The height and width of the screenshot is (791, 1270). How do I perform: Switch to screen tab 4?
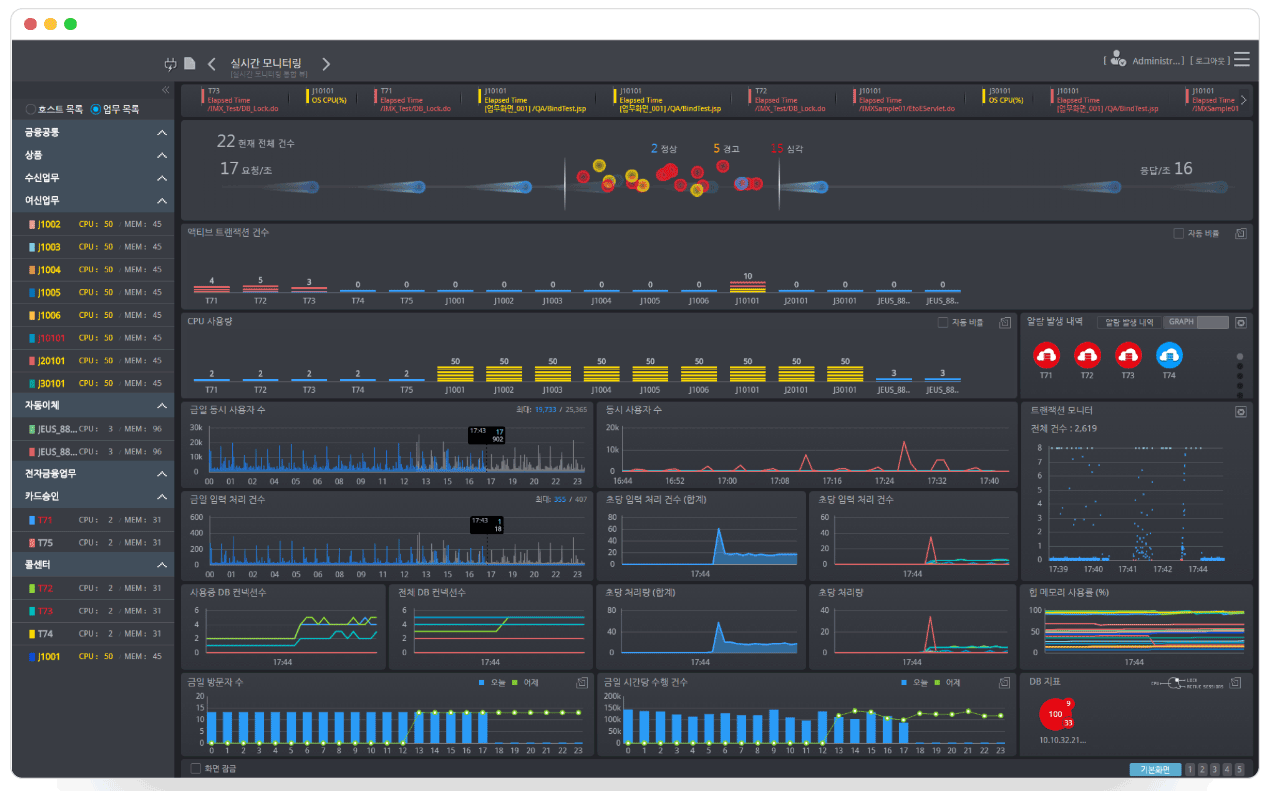(x=1227, y=769)
